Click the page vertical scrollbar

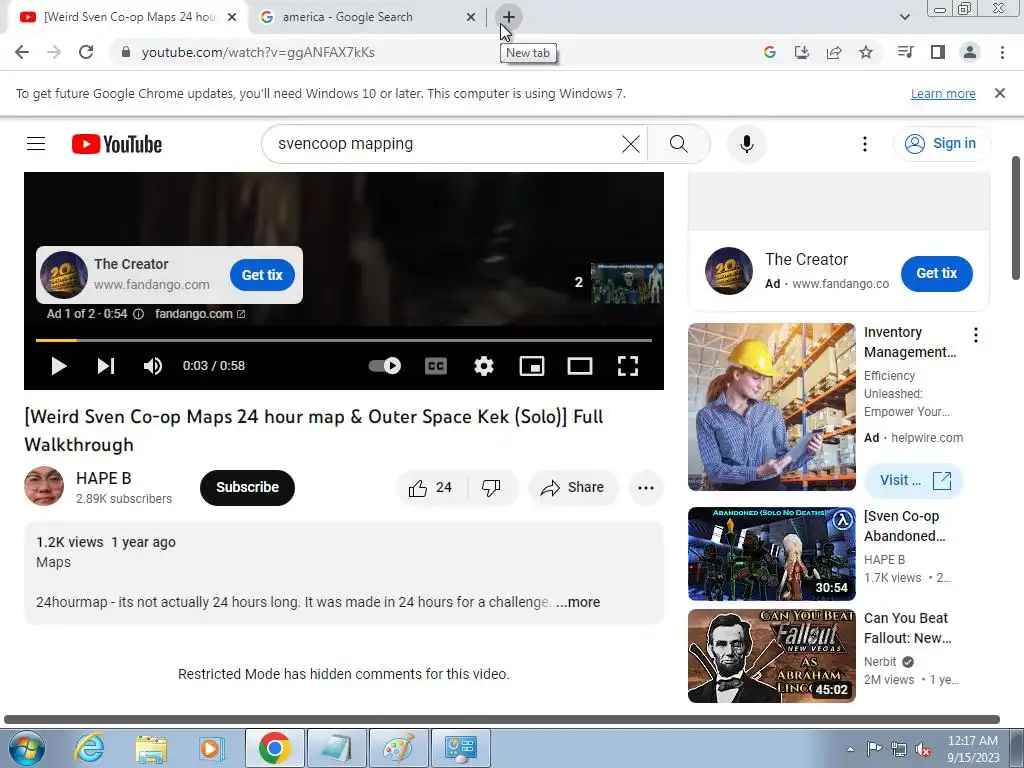(x=1016, y=218)
